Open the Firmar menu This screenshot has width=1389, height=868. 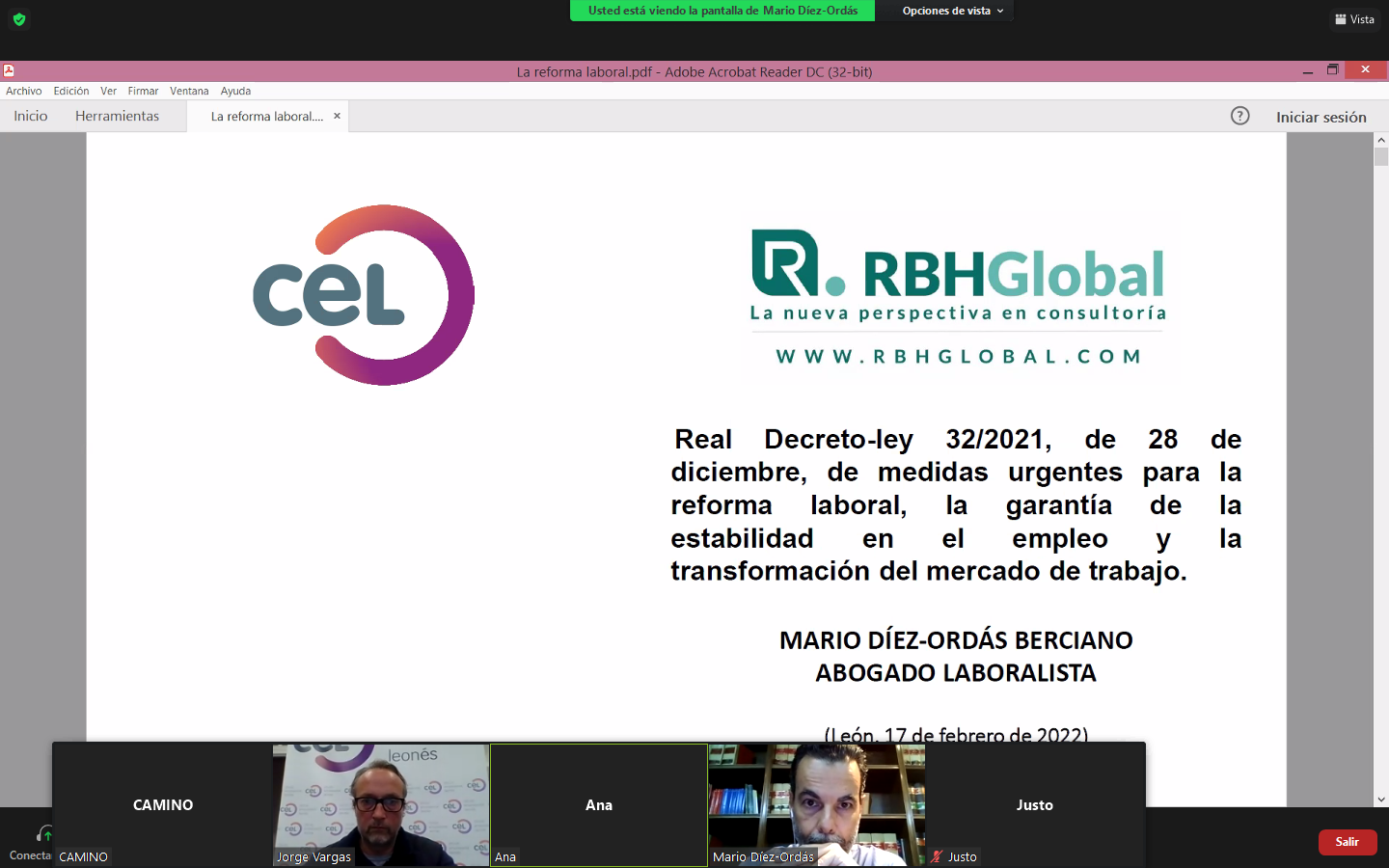[143, 91]
